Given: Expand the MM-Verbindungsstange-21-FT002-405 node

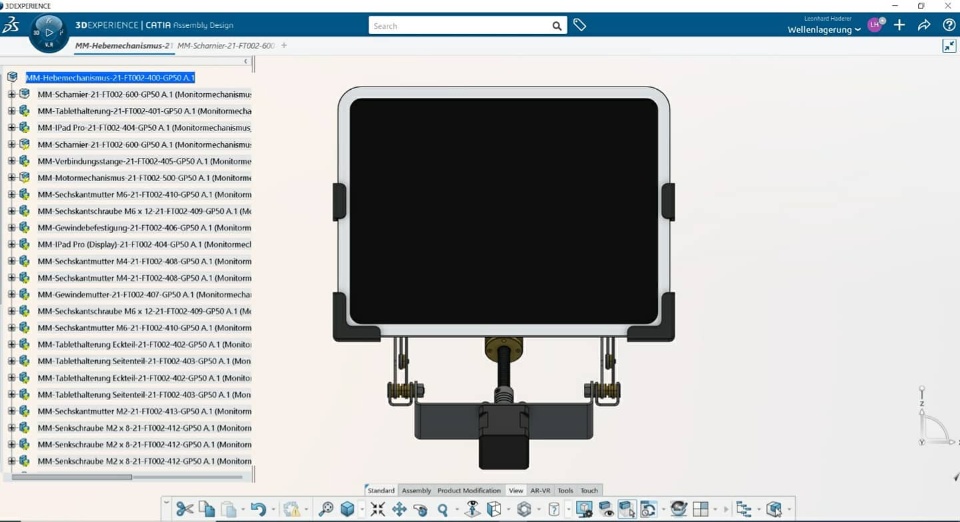Looking at the screenshot, I should coord(11,161).
